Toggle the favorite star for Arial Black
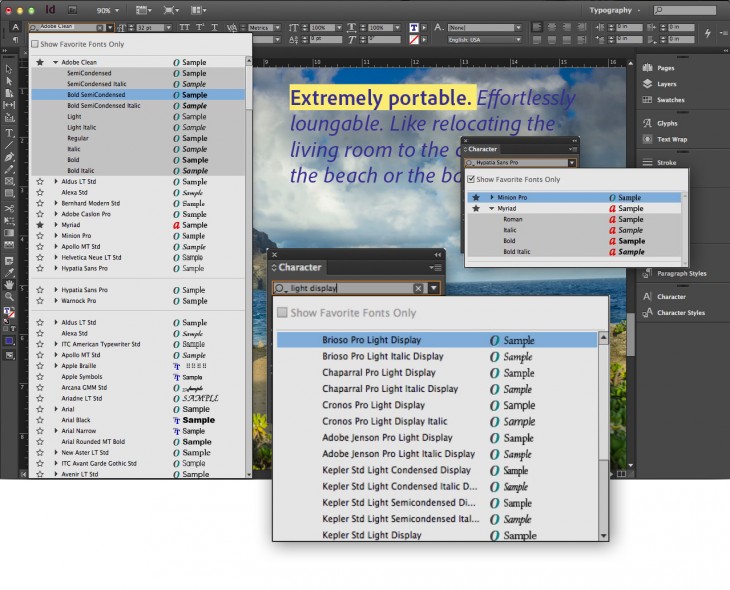Image resolution: width=730 pixels, height=590 pixels. 40,420
